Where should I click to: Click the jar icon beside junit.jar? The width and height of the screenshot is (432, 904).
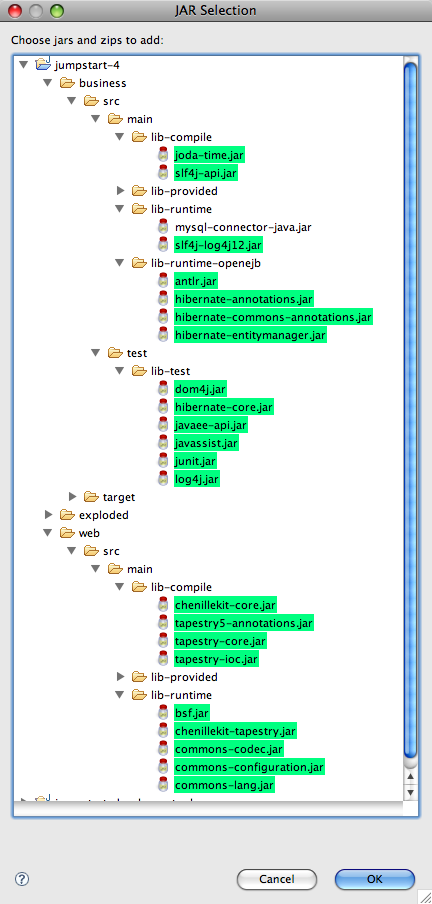pyautogui.click(x=163, y=461)
